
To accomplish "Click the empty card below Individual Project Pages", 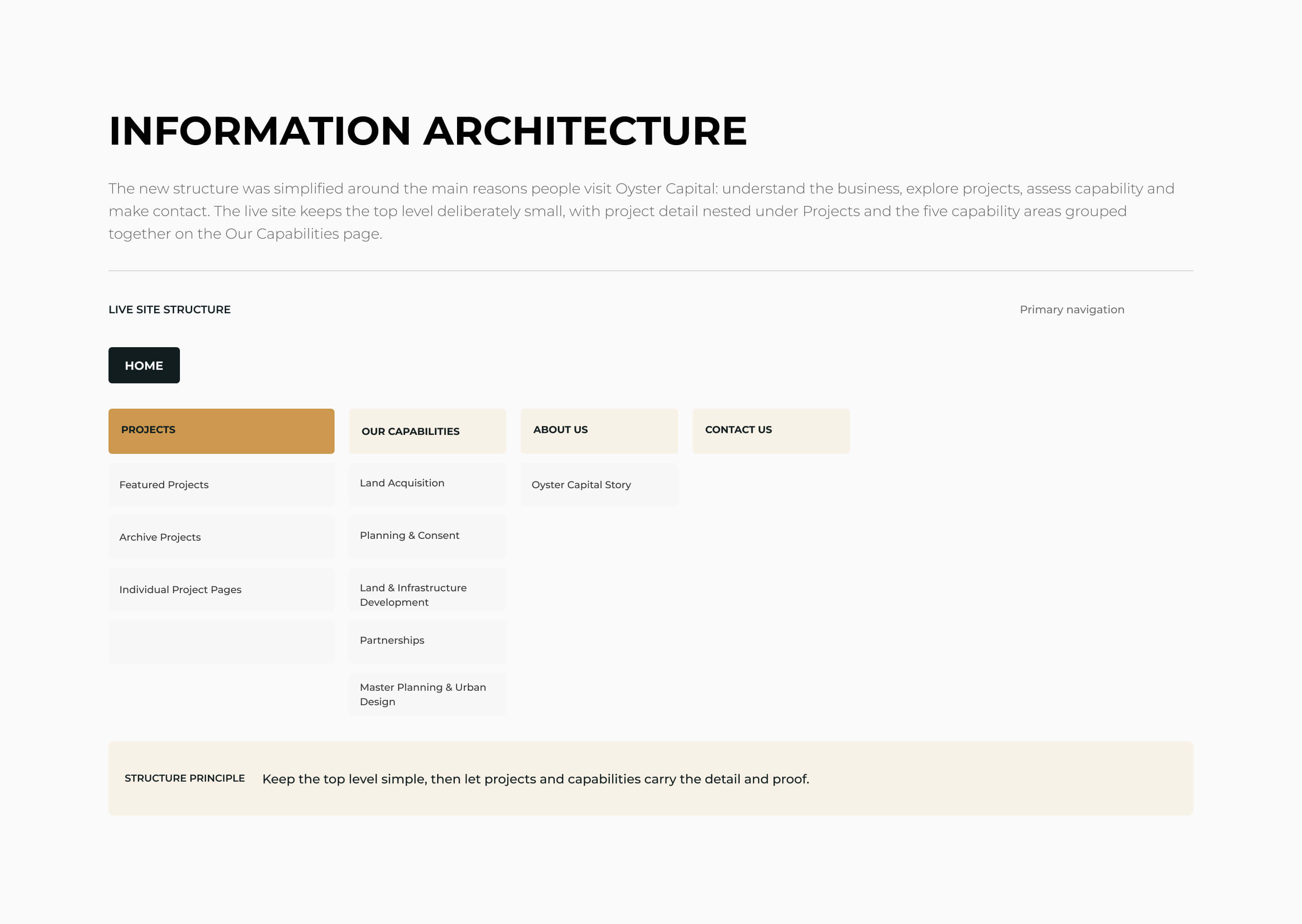I will [222, 642].
